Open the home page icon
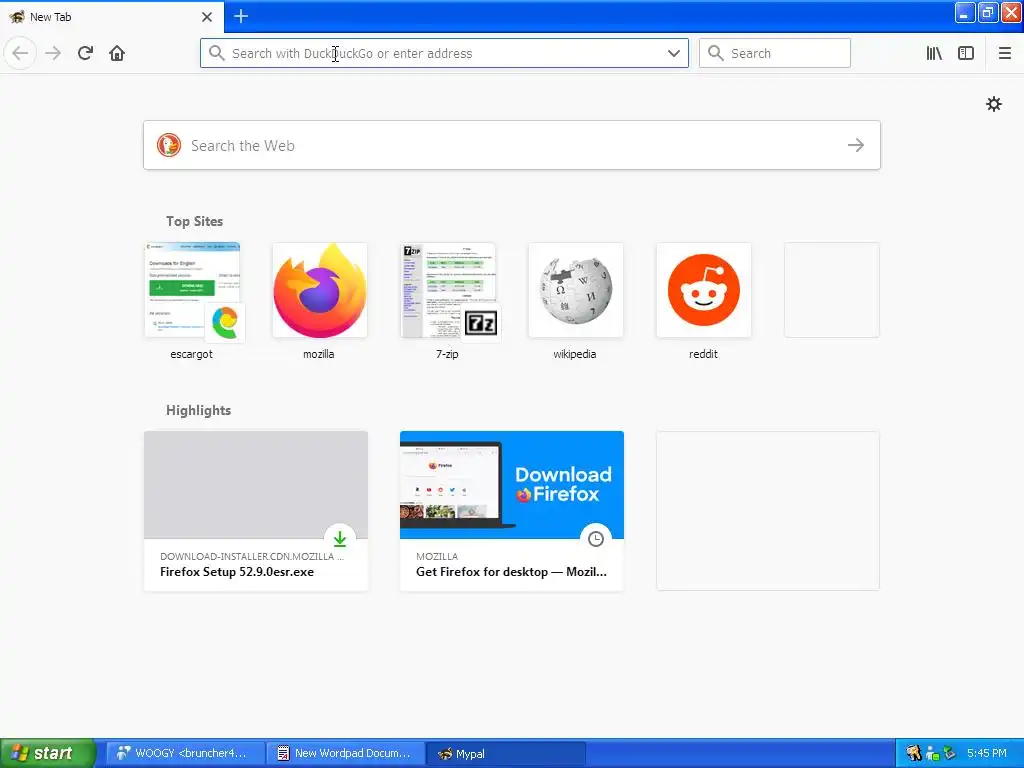This screenshot has height=768, width=1024. coord(117,53)
